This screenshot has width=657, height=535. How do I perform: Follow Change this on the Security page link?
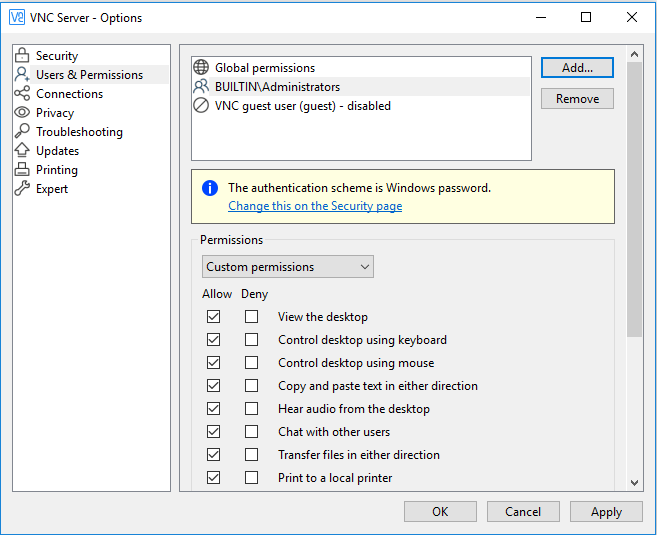(x=315, y=206)
